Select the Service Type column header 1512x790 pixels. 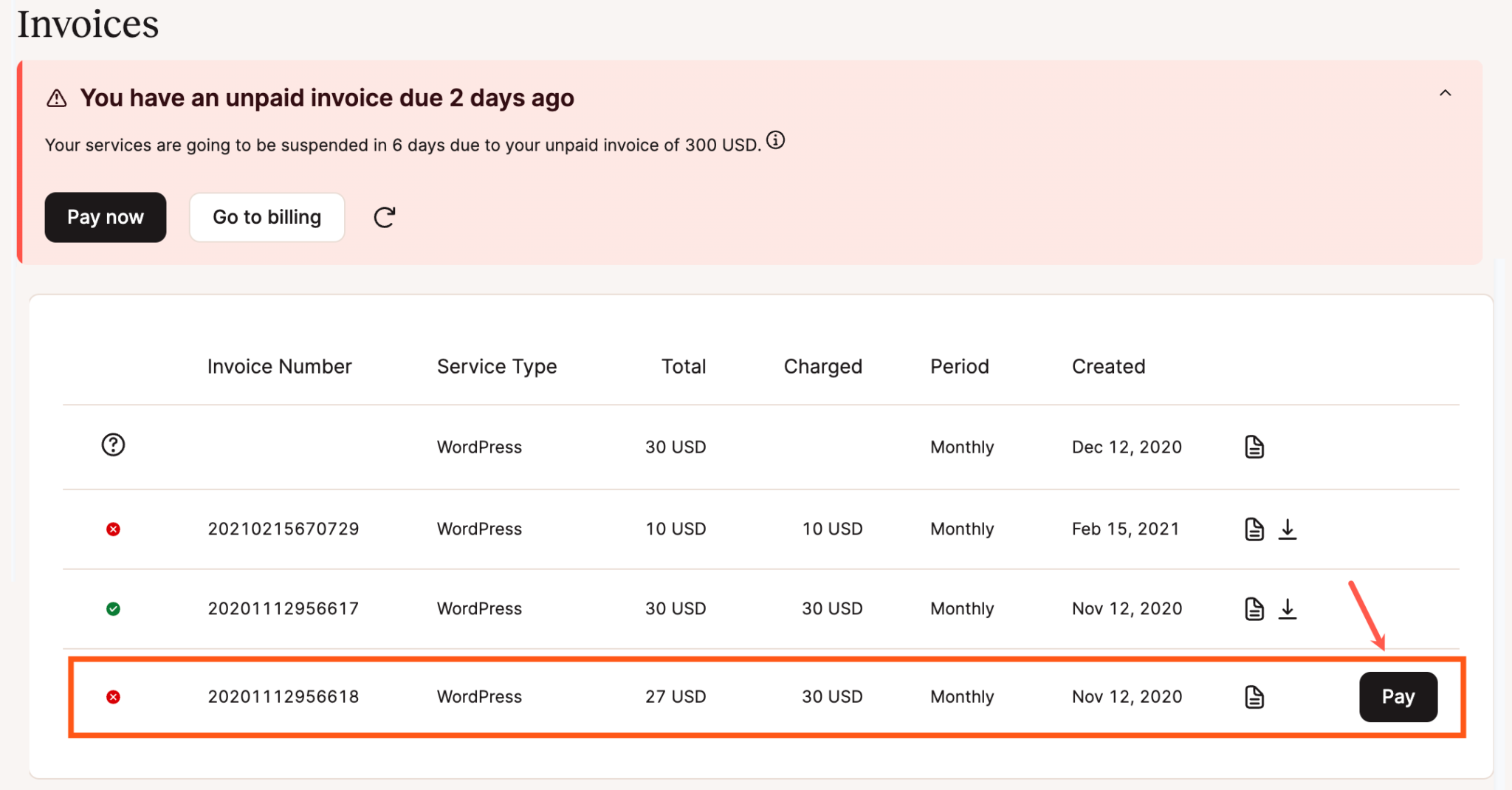pyautogui.click(x=496, y=365)
